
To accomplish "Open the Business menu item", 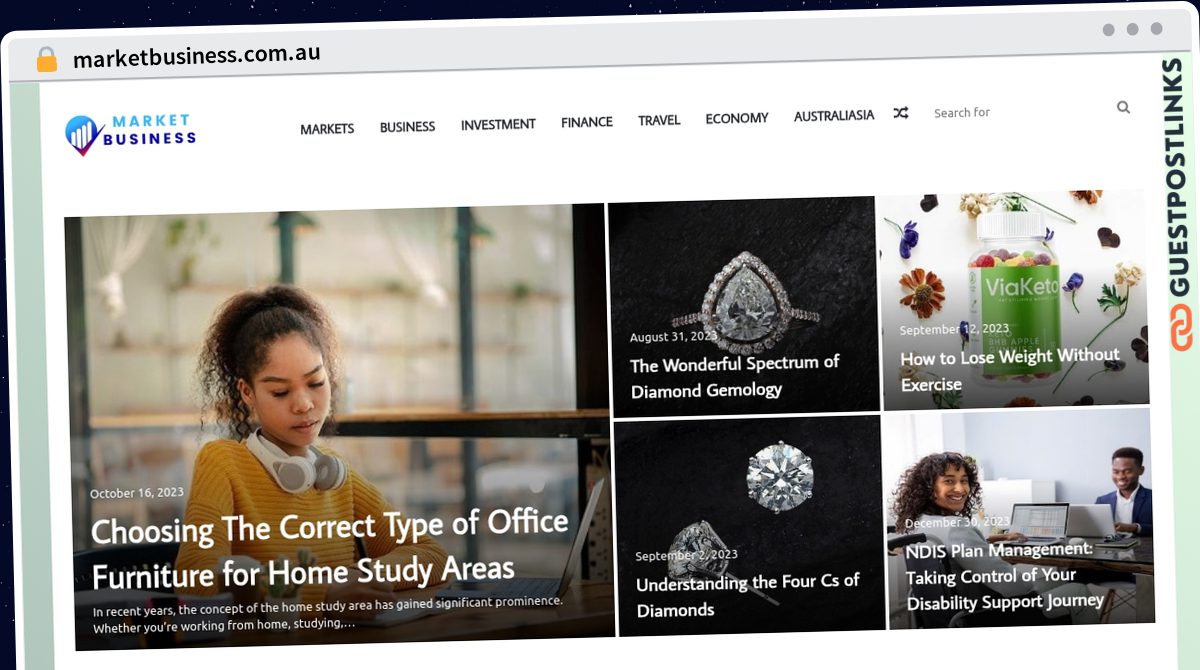I will coord(407,127).
